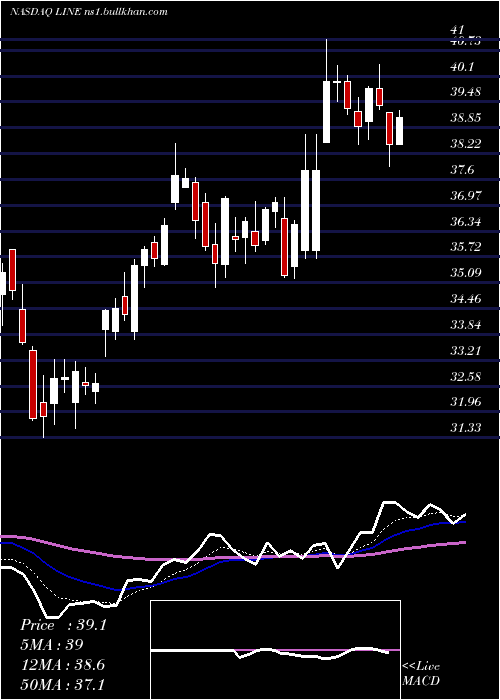Image resolution: width=500 pixels, height=700 pixels.
Task: Click the 39.48 price axis label
Action: [x=466, y=92]
